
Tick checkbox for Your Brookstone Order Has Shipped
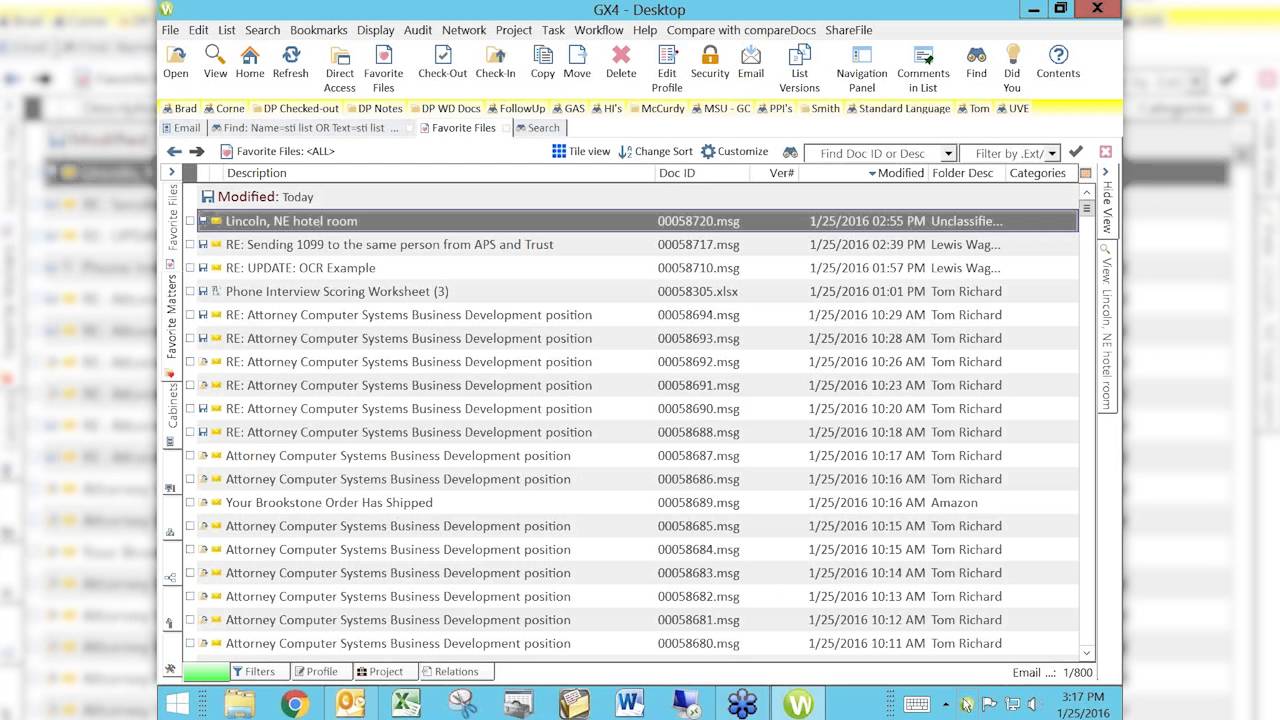coord(190,503)
